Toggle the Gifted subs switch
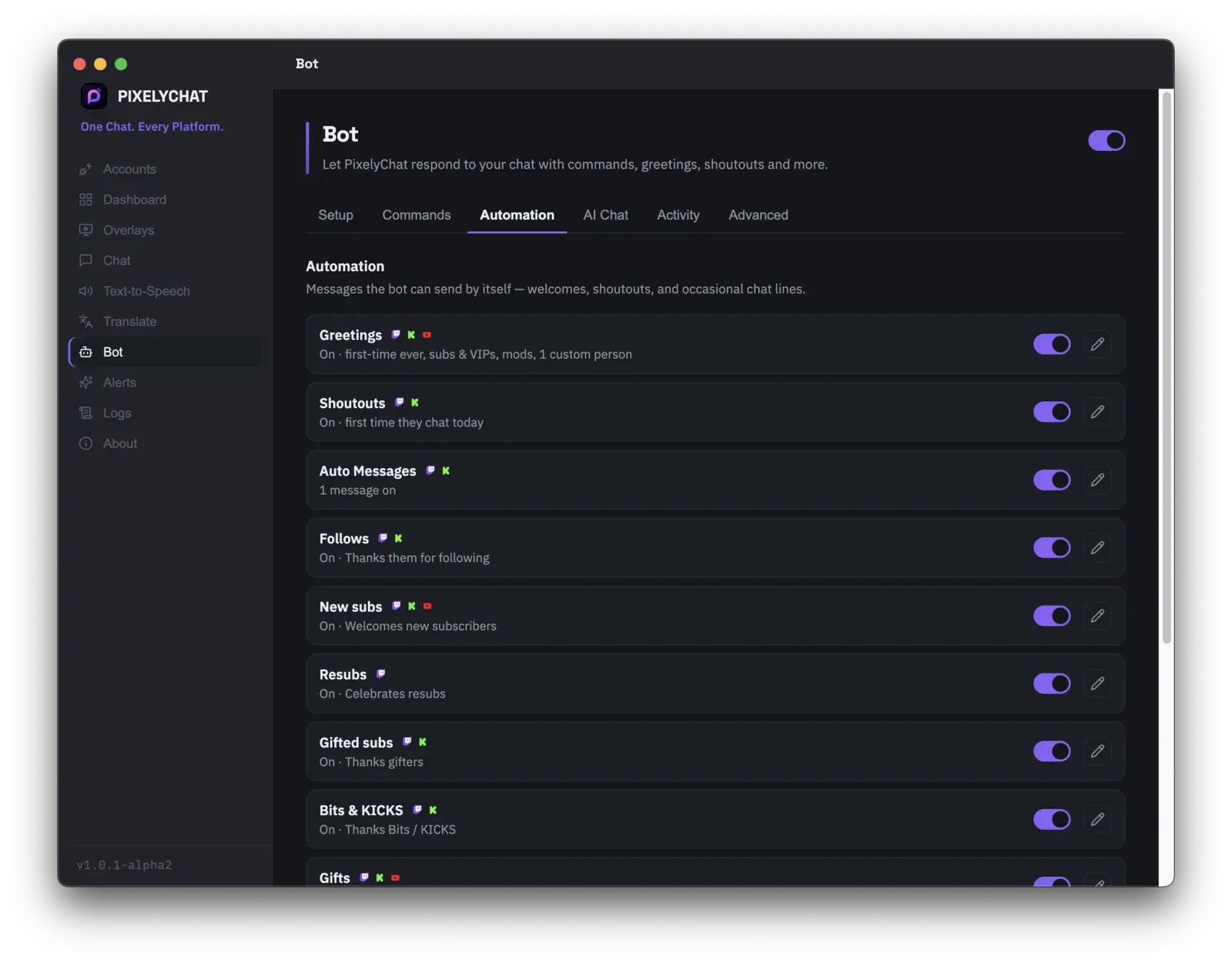The height and width of the screenshot is (963, 1232). (1052, 751)
